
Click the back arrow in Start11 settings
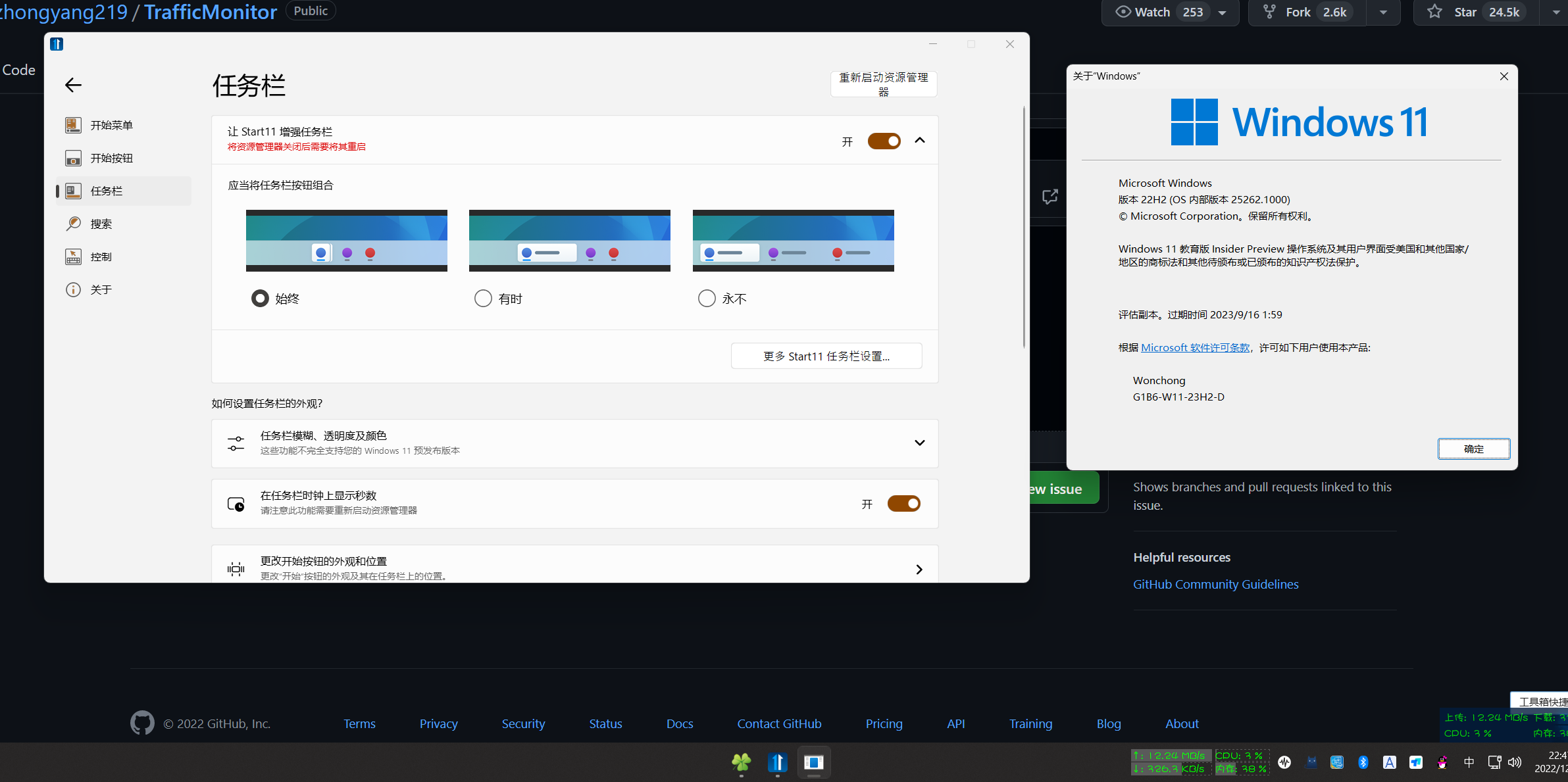tap(73, 85)
